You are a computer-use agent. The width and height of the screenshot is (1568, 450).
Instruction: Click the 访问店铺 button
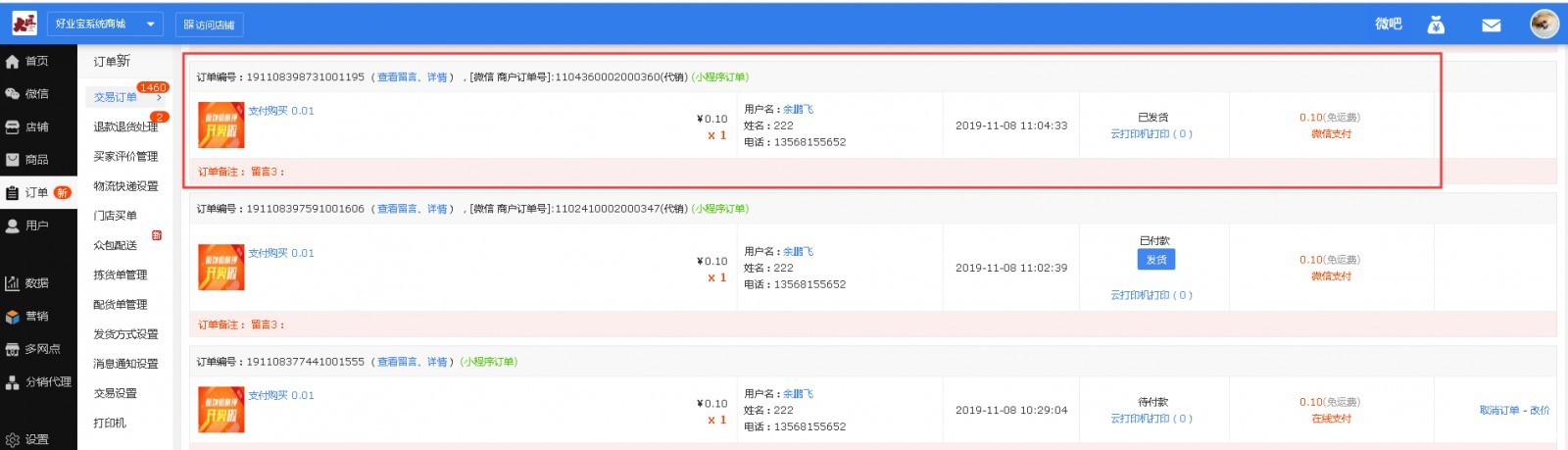click(x=210, y=25)
